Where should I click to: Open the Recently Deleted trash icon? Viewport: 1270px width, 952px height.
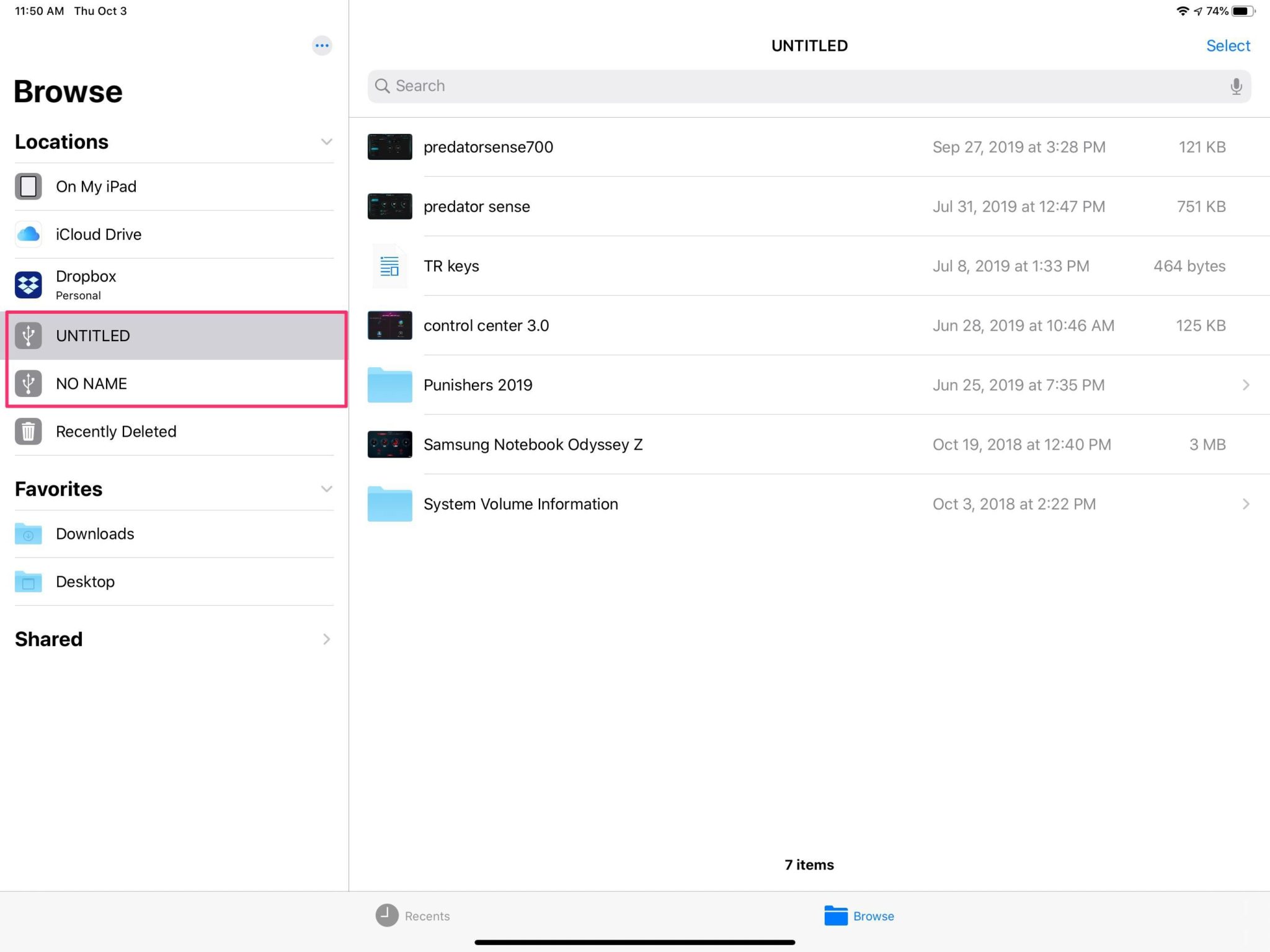click(x=29, y=432)
